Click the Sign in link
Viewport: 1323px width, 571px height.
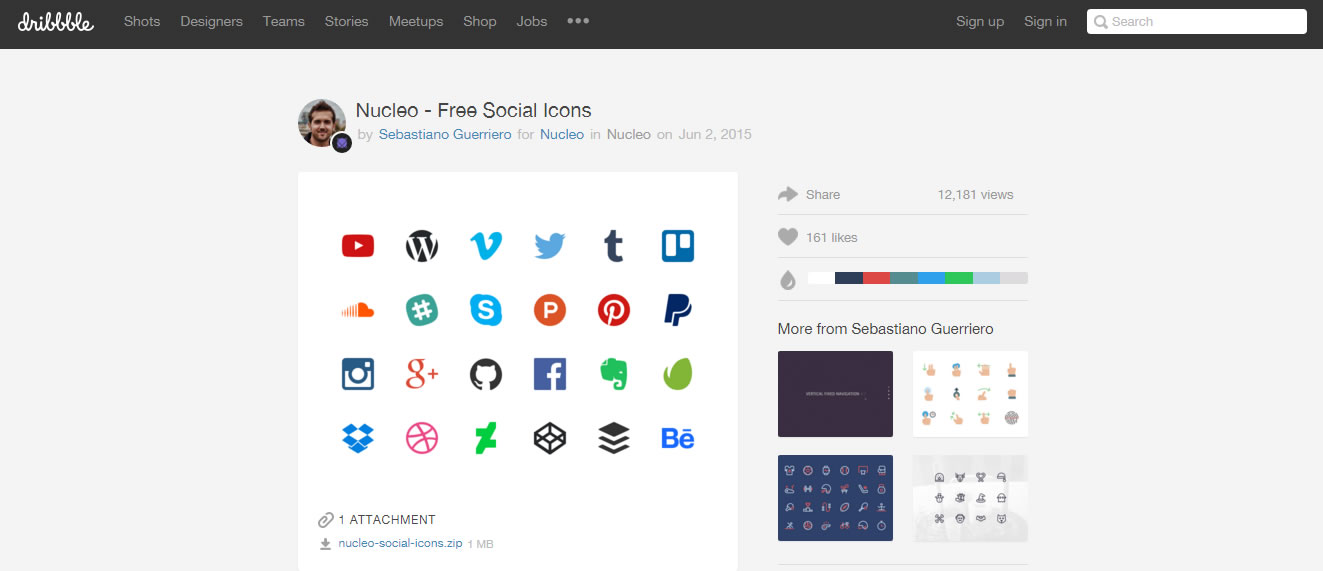[1045, 21]
